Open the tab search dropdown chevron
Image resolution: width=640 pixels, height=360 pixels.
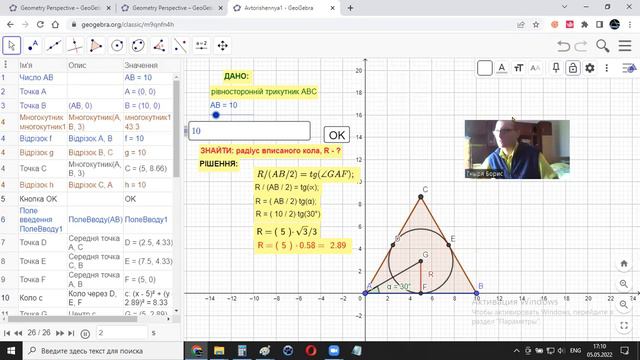[564, 7]
